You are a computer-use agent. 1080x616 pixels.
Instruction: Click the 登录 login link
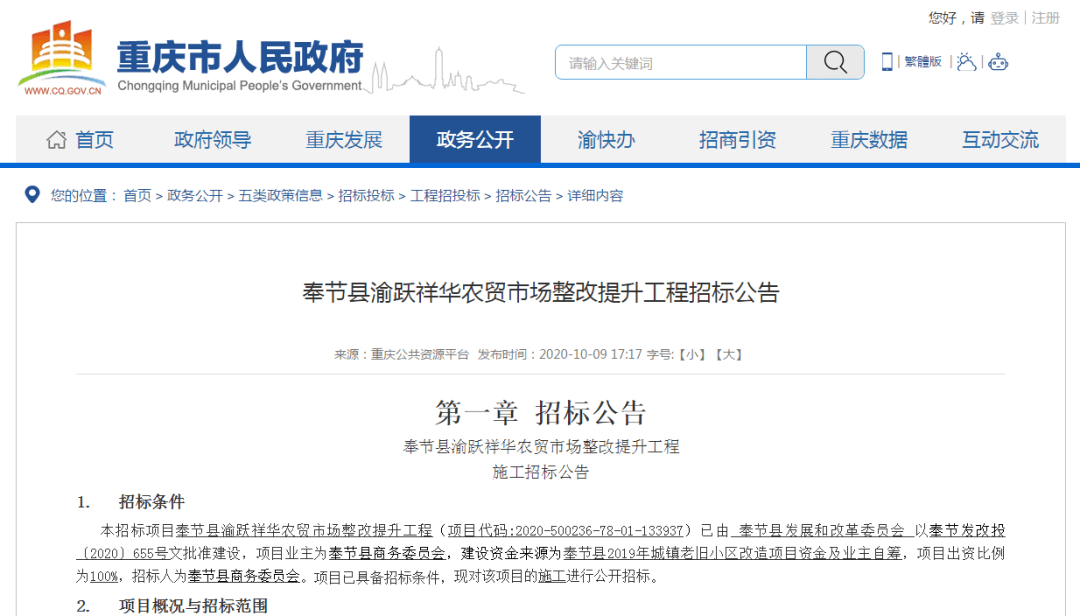(x=1005, y=18)
